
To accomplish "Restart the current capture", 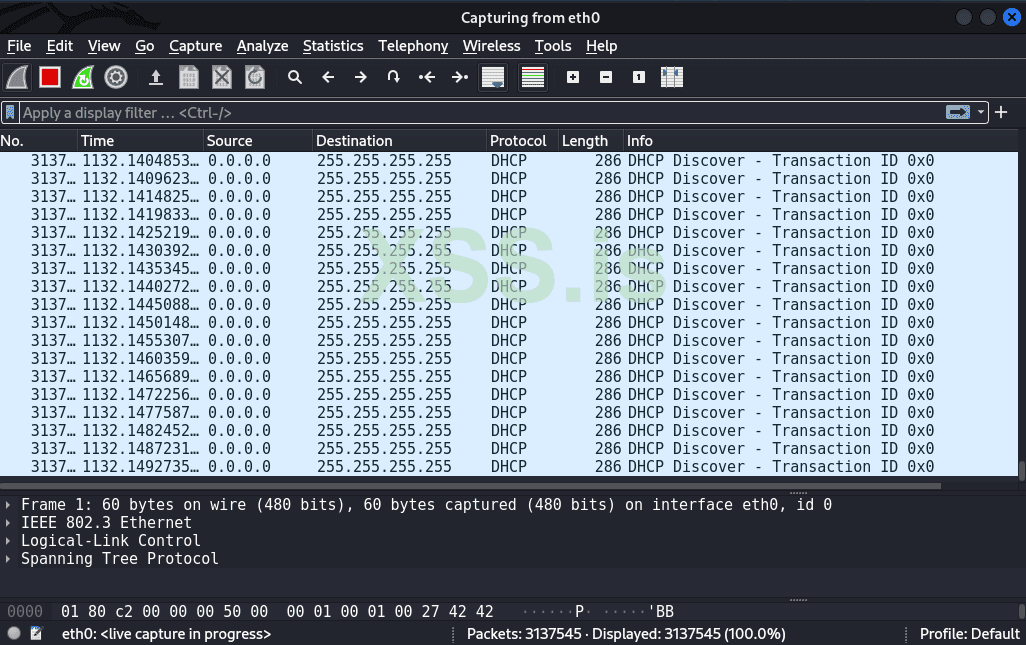I will (x=82, y=77).
